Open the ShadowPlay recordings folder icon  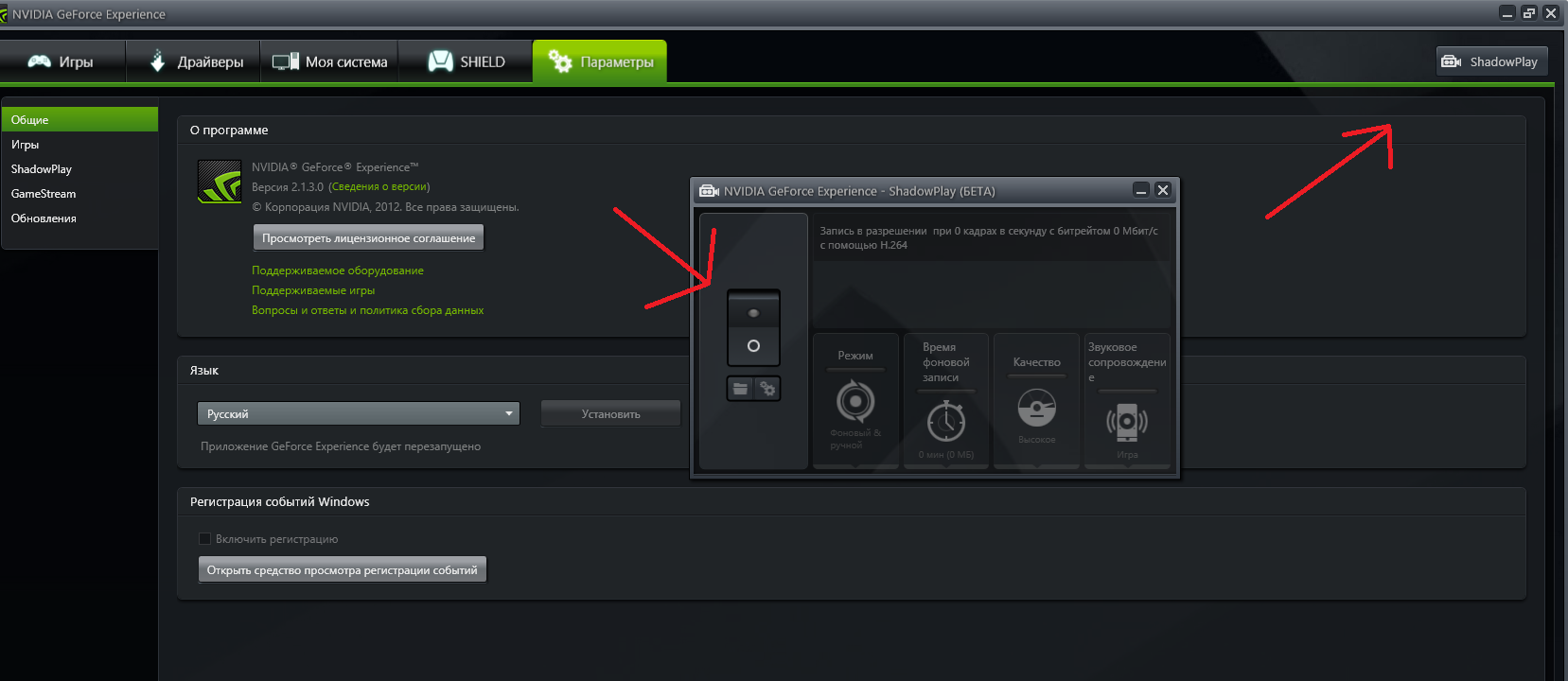tap(740, 389)
